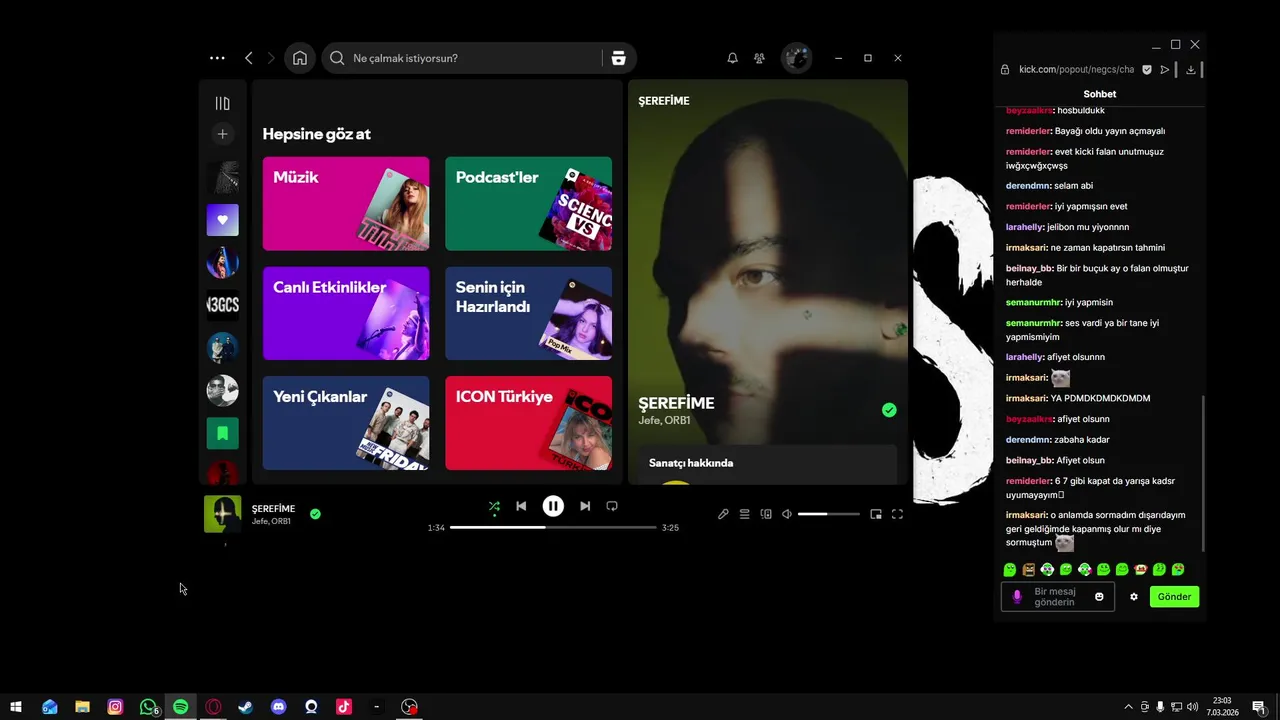Mute Spotify with the speaker icon
This screenshot has height=720, width=1280.
point(787,514)
